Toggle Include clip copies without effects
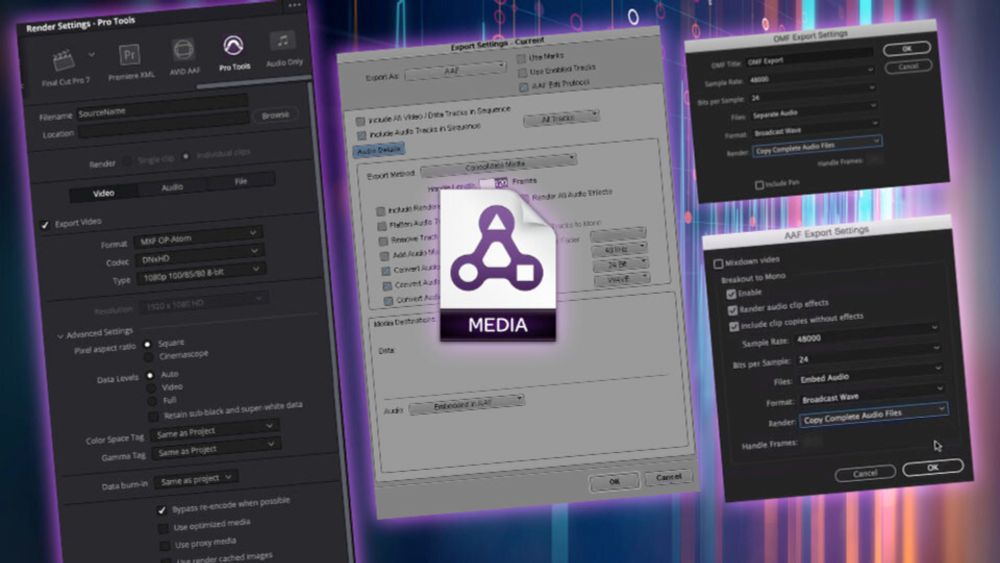 click(x=733, y=326)
